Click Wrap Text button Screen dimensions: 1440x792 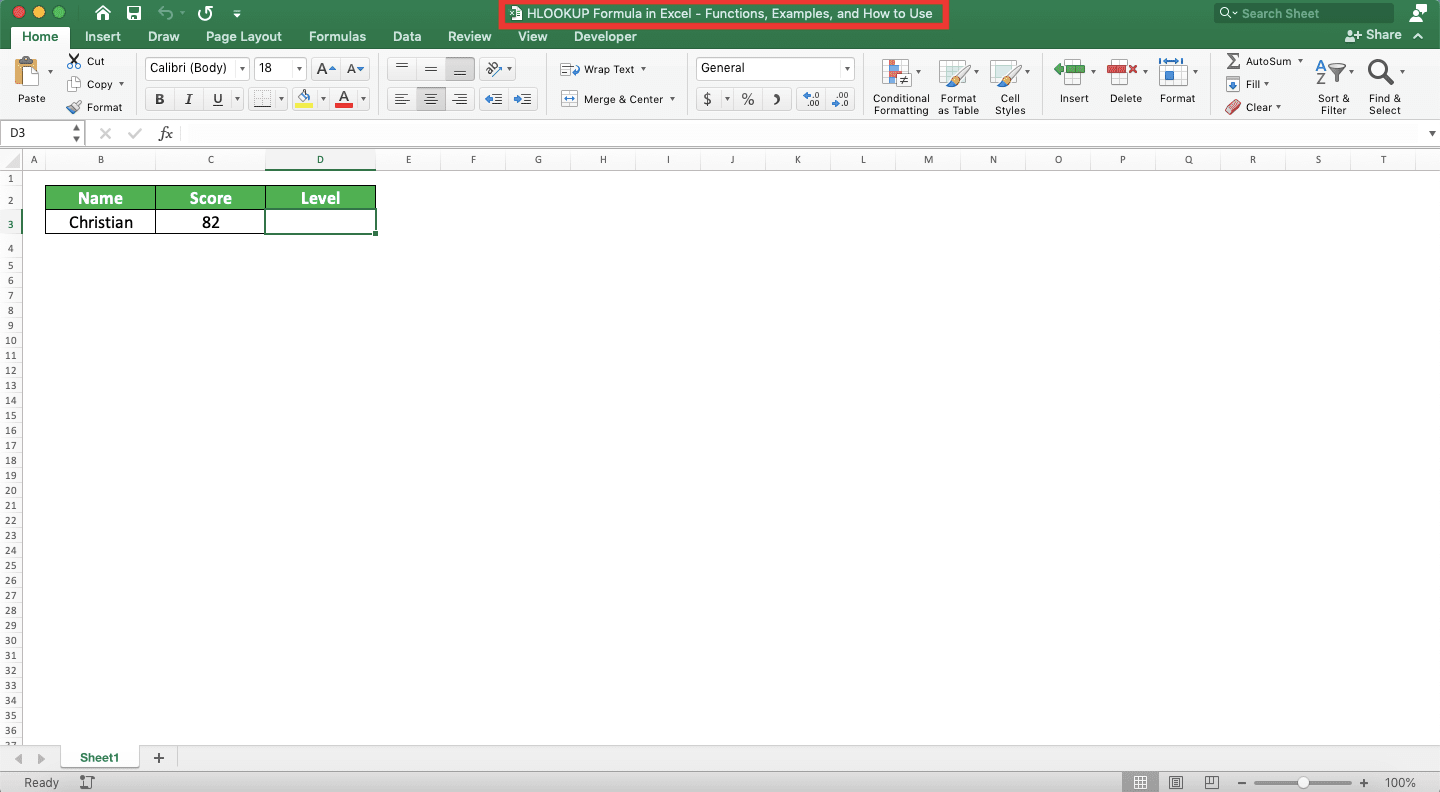[x=603, y=69]
